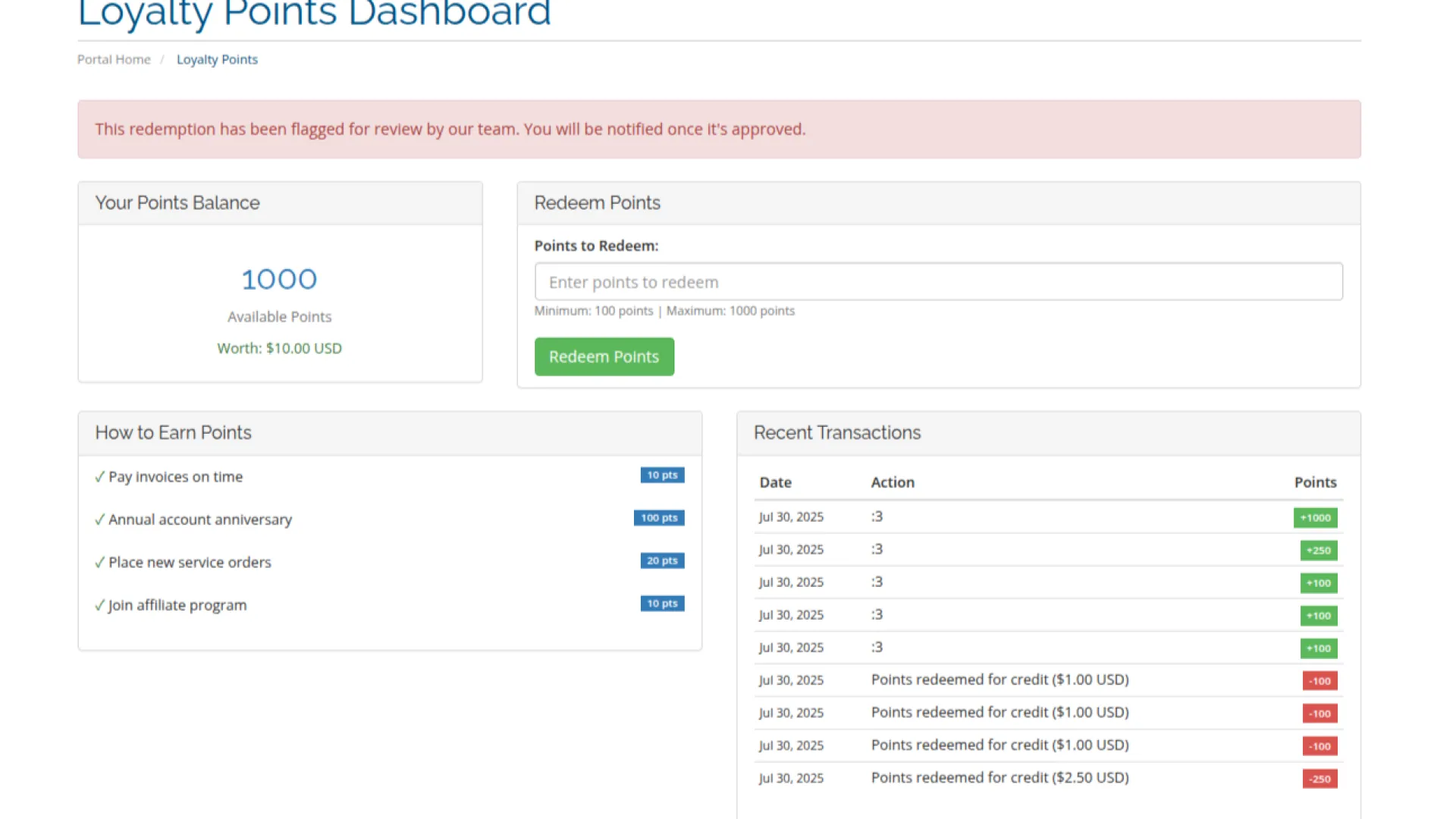This screenshot has height=819, width=1456.
Task: Click the +1000 green points badge
Action: tap(1315, 518)
